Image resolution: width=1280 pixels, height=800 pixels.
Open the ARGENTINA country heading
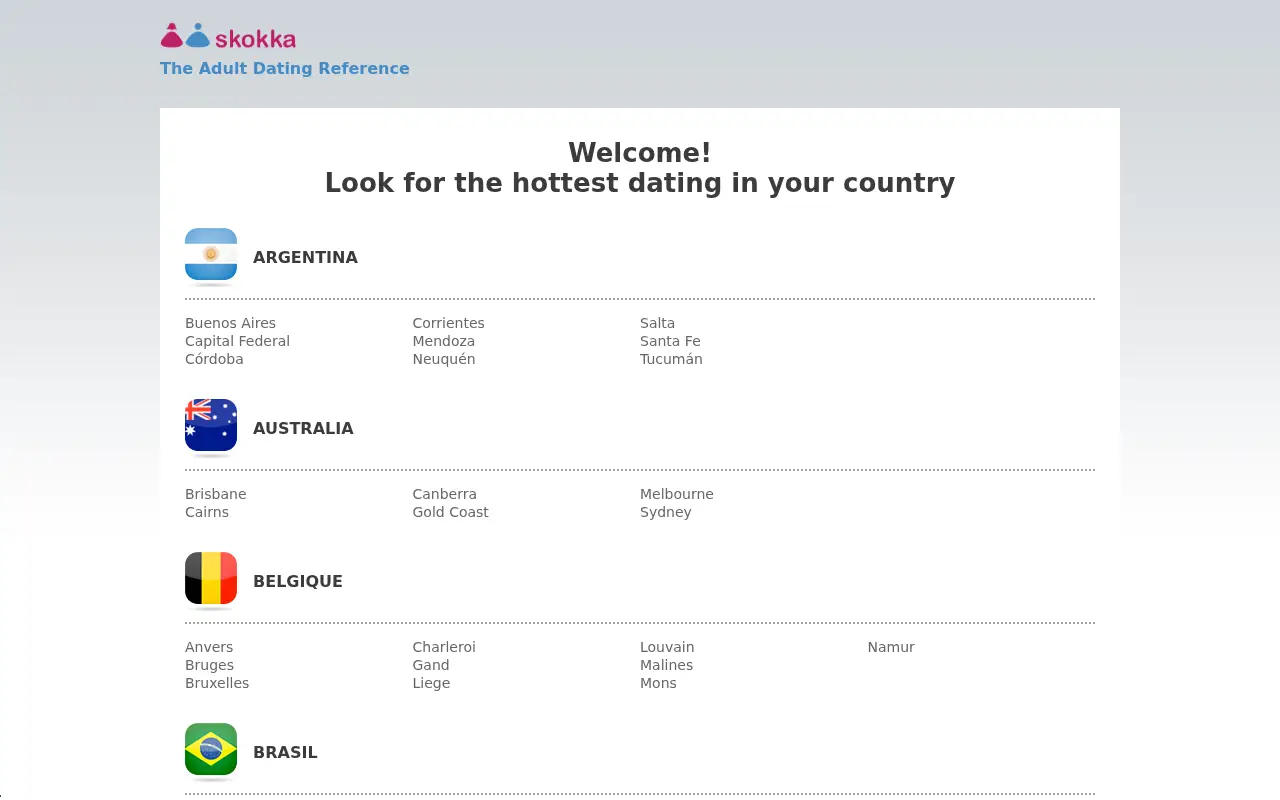pyautogui.click(x=305, y=257)
